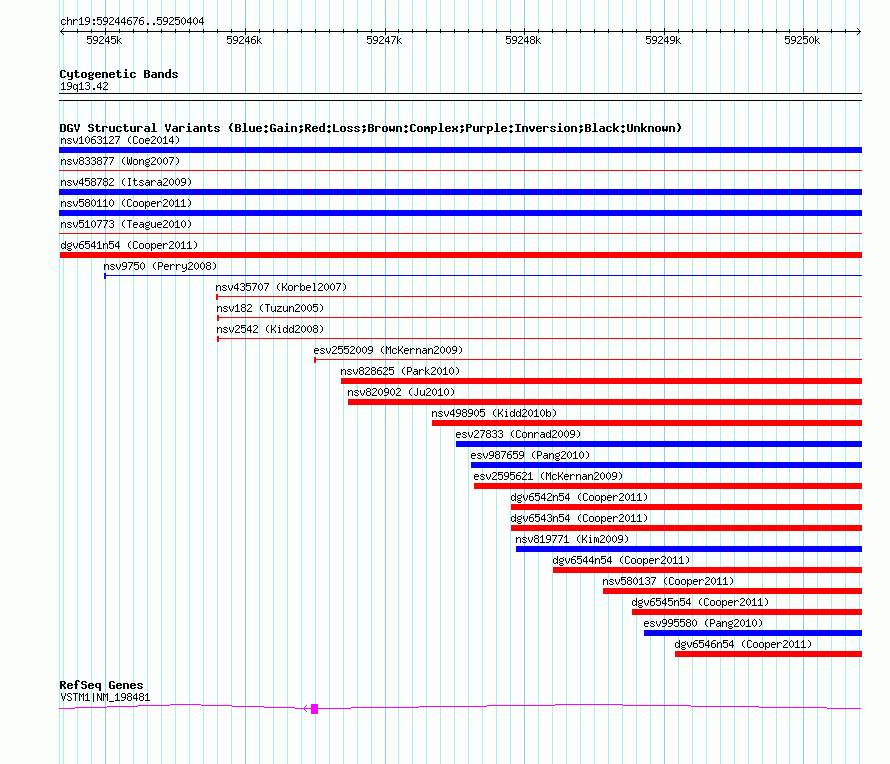Image resolution: width=890 pixels, height=764 pixels.
Task: Open the RefSeq Genes track title
Action: [x=101, y=685]
